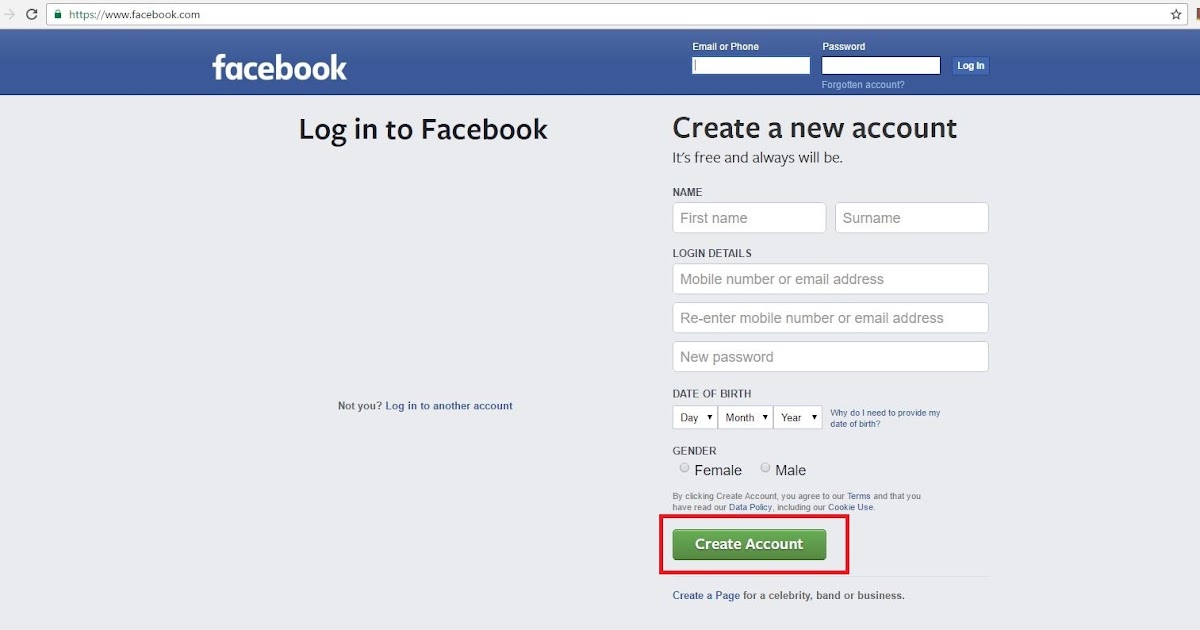Open the Year dropdown
Viewport: 1200px width, 630px height.
pyautogui.click(x=798, y=417)
